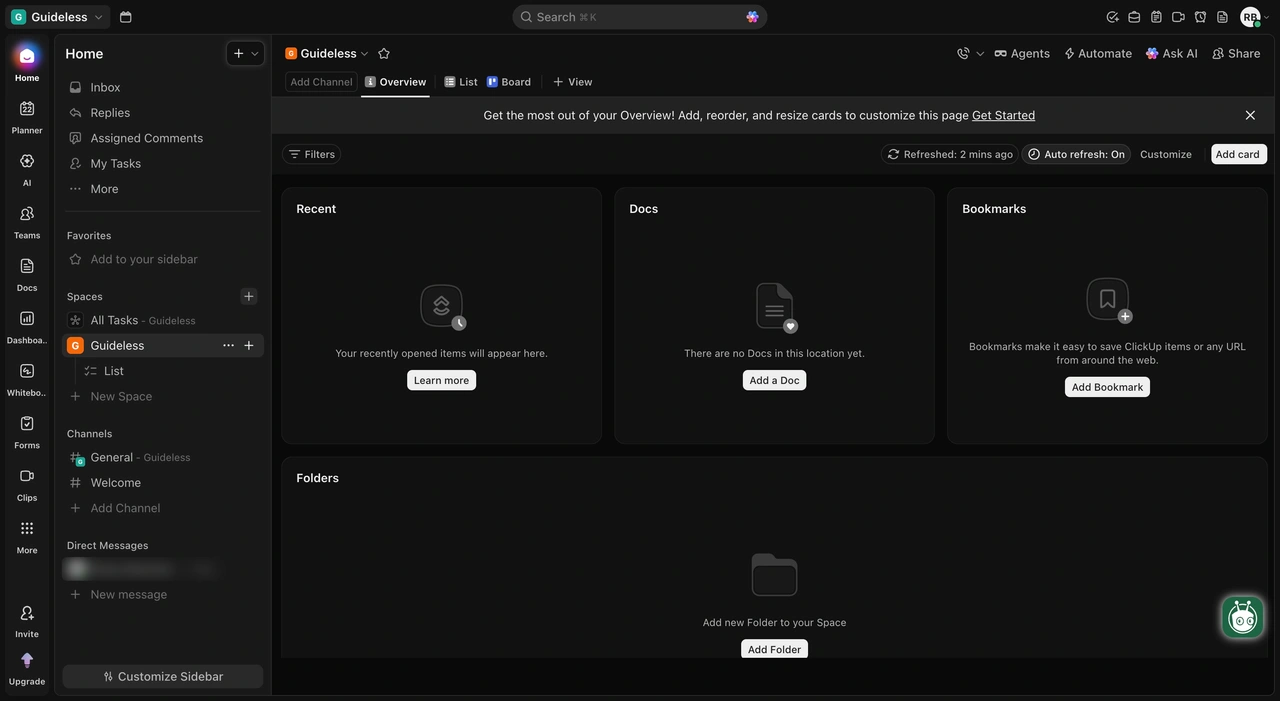Click the document icon in top bar
1280x701 pixels.
1222,17
